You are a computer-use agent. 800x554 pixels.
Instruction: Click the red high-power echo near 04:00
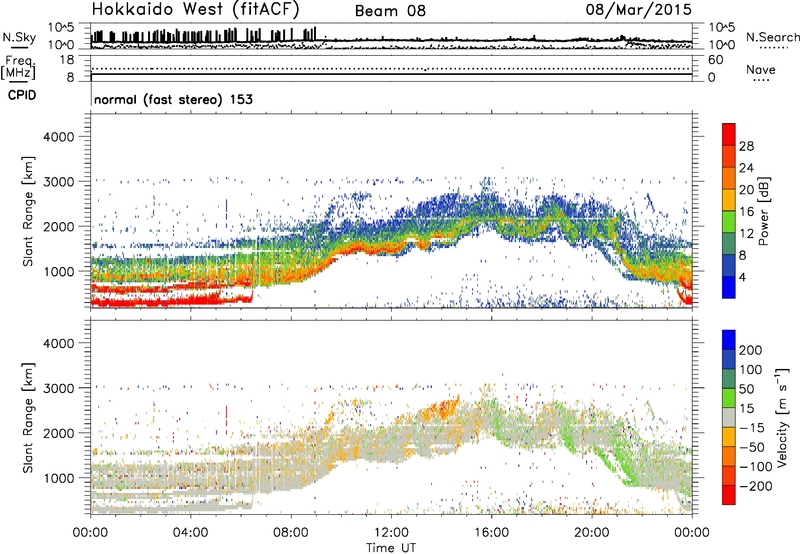(189, 300)
